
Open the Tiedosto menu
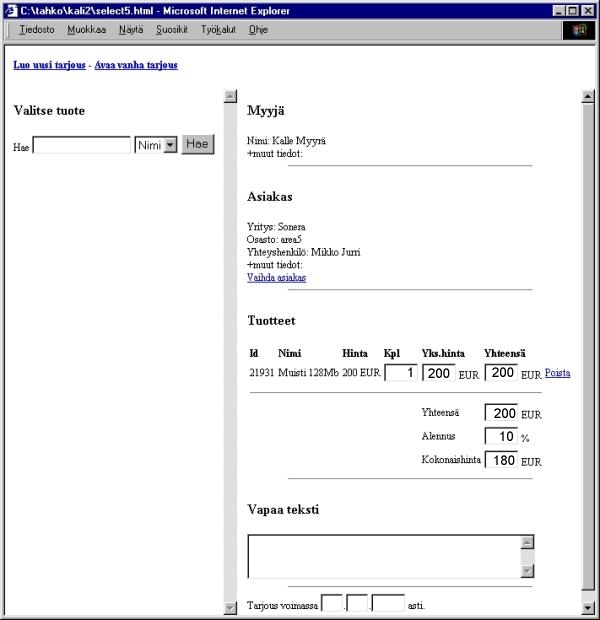point(37,30)
